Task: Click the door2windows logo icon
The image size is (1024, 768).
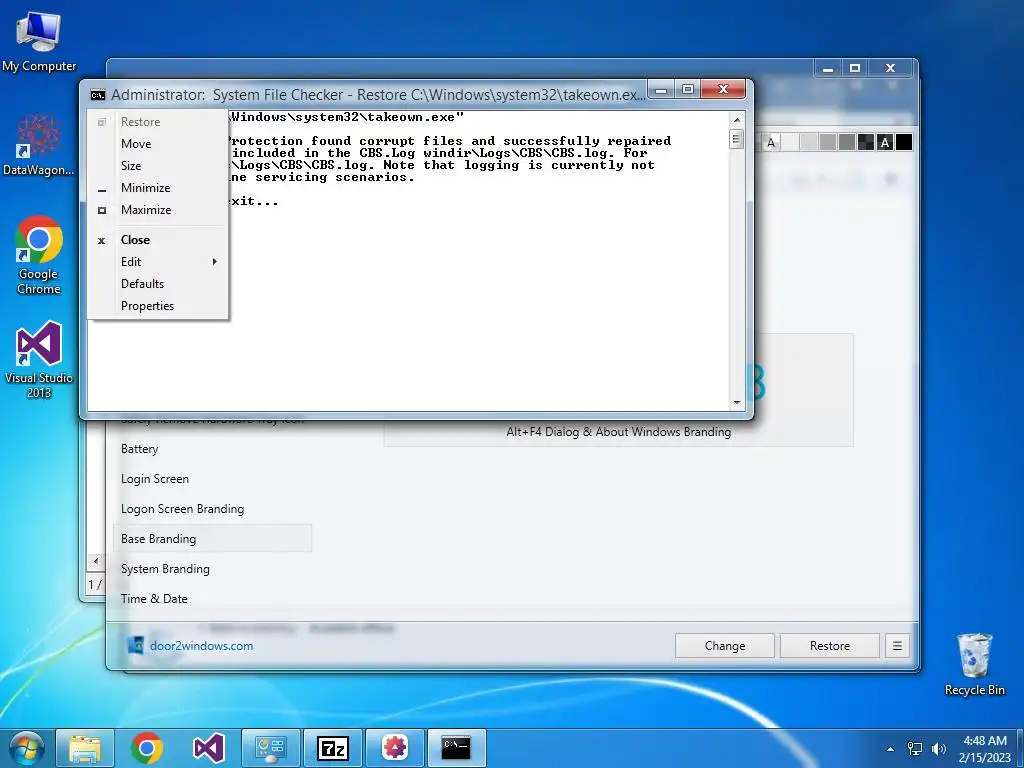Action: [x=135, y=645]
